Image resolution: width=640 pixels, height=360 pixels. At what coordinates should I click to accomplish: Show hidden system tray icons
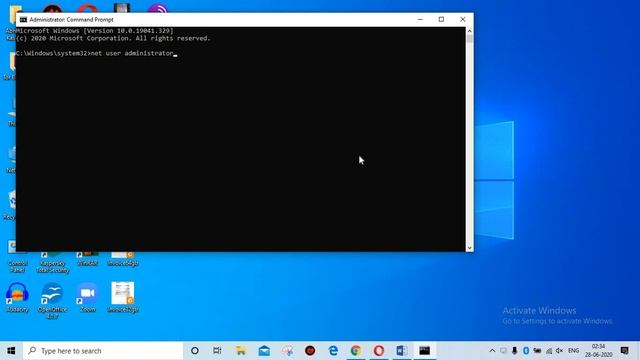coord(492,351)
